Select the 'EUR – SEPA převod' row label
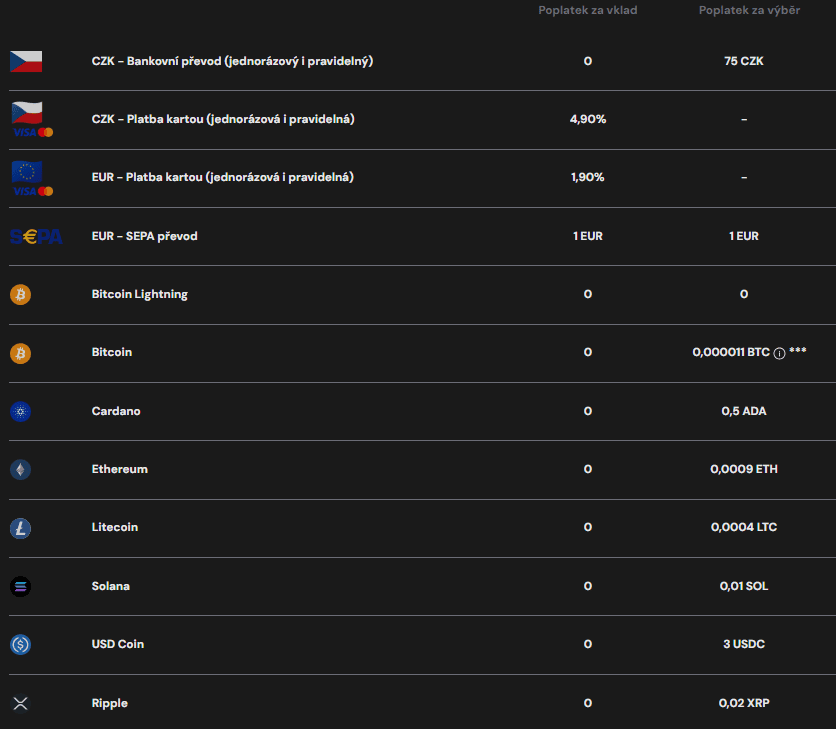Image resolution: width=836 pixels, height=729 pixels. point(144,236)
